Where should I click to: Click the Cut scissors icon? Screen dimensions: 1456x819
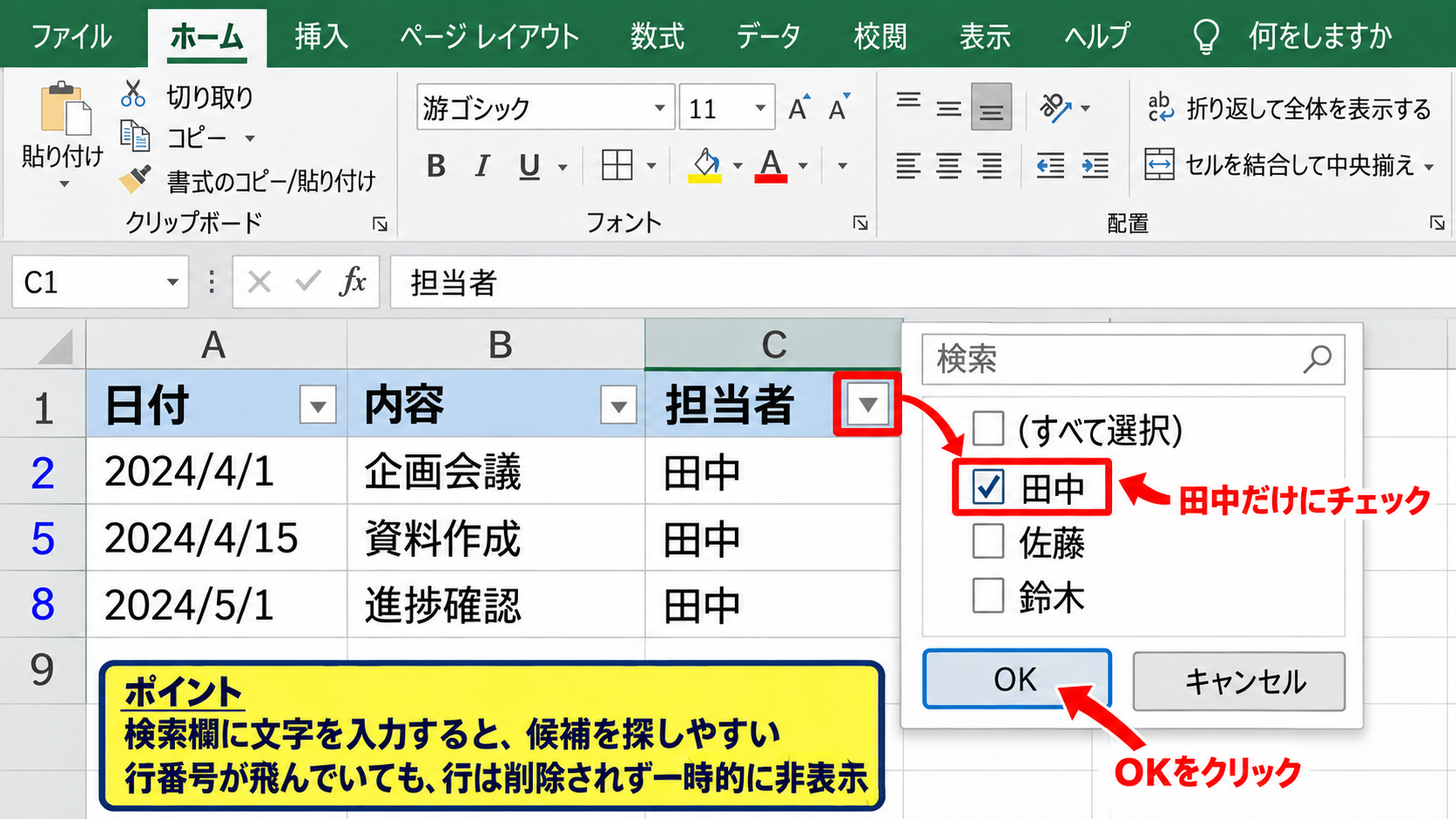133,93
